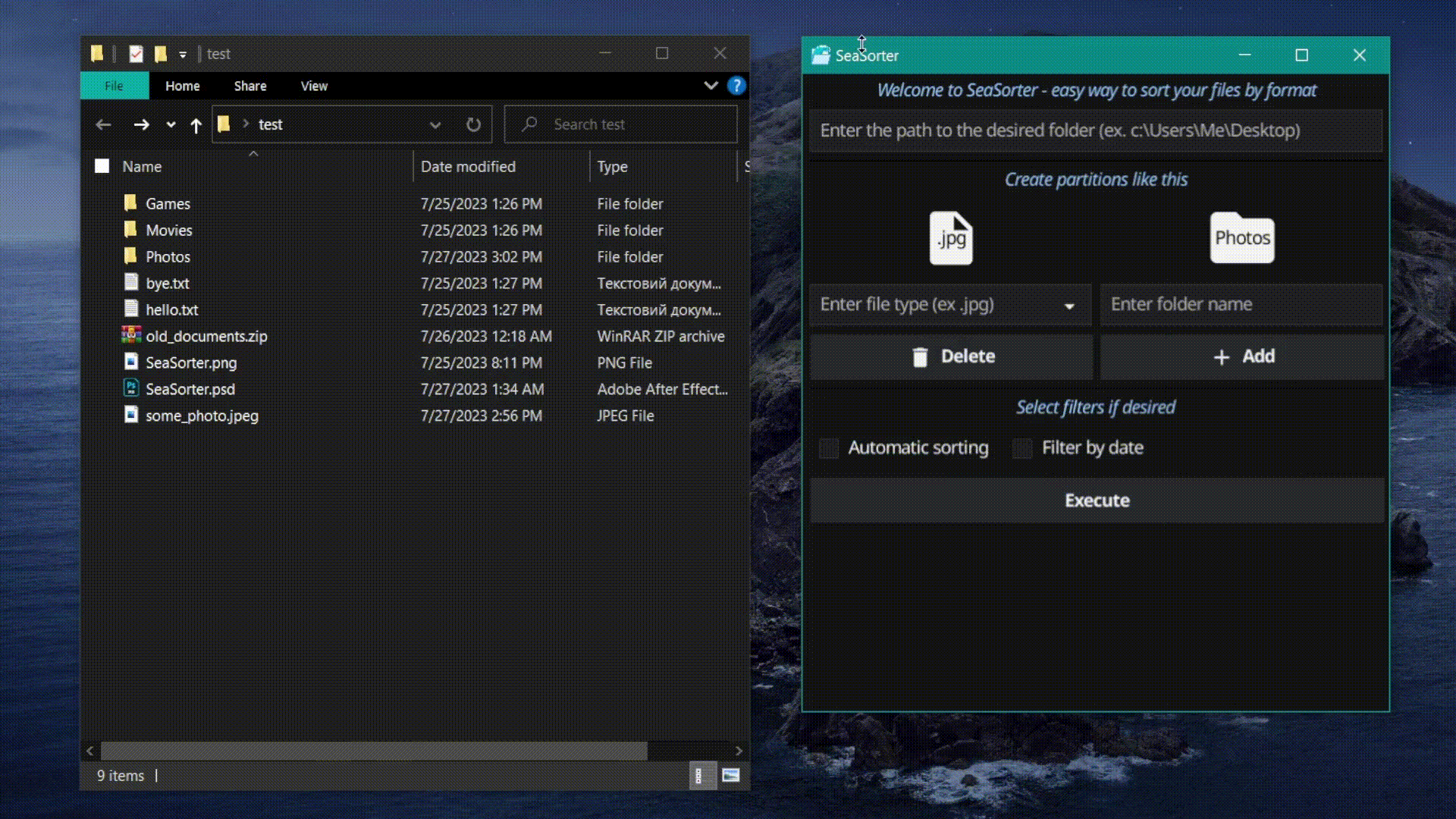The image size is (1456, 819).
Task: Refresh the test folder view
Action: pos(473,124)
